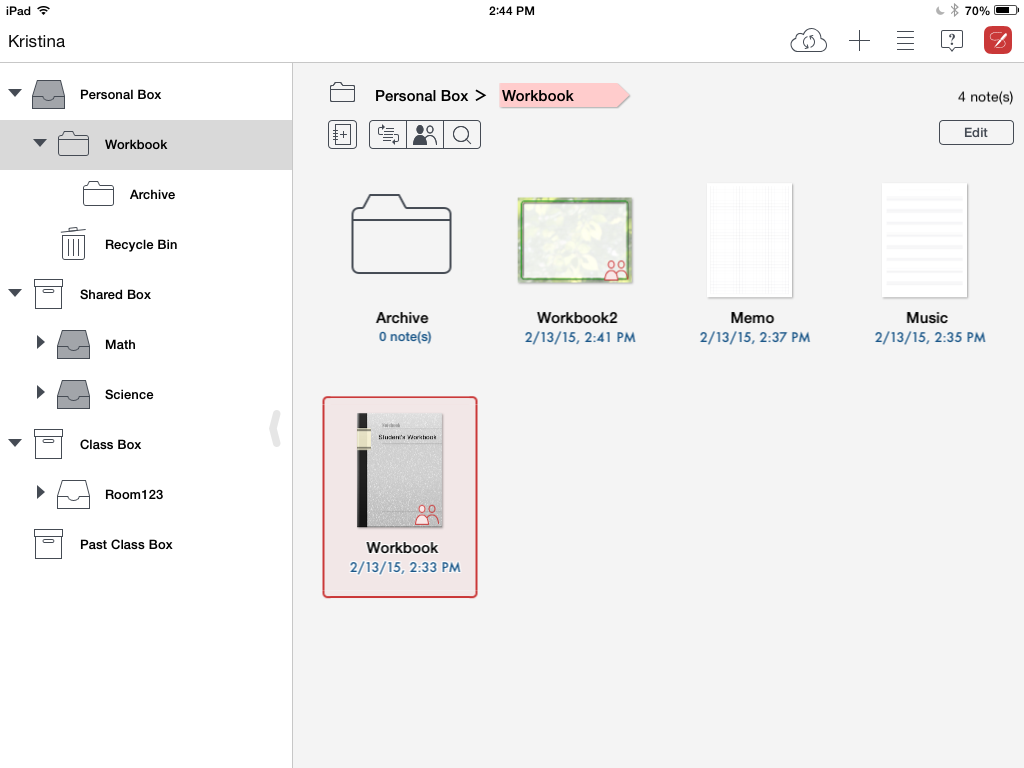Tap the Personal Box tray icon
The image size is (1024, 768).
(x=48, y=94)
